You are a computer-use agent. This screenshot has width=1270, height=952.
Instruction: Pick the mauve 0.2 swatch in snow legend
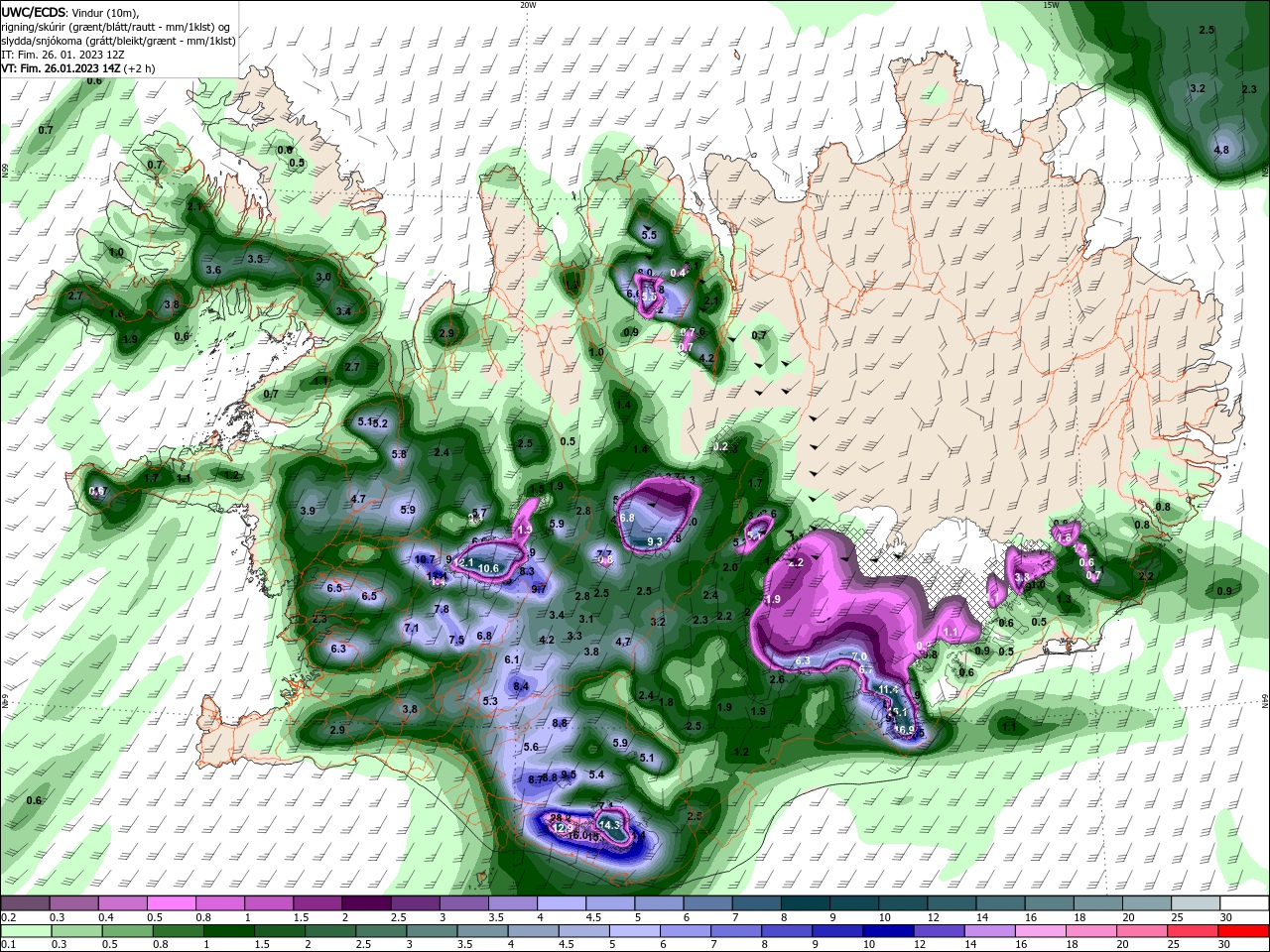(25, 903)
